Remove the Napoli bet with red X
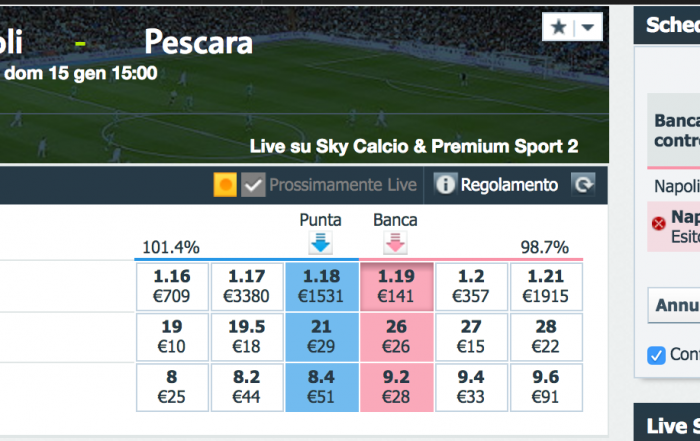Viewport: 700px width, 441px height. pyautogui.click(x=658, y=223)
